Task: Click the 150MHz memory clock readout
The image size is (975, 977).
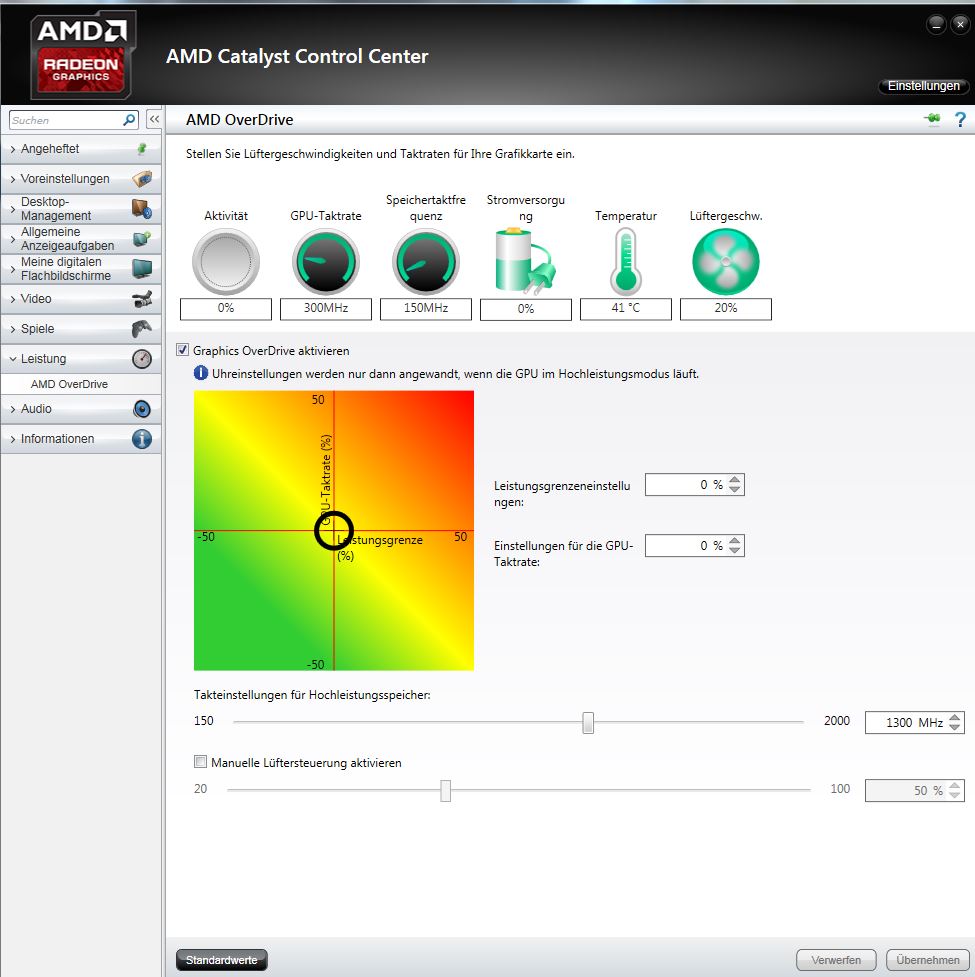Action: (x=426, y=308)
